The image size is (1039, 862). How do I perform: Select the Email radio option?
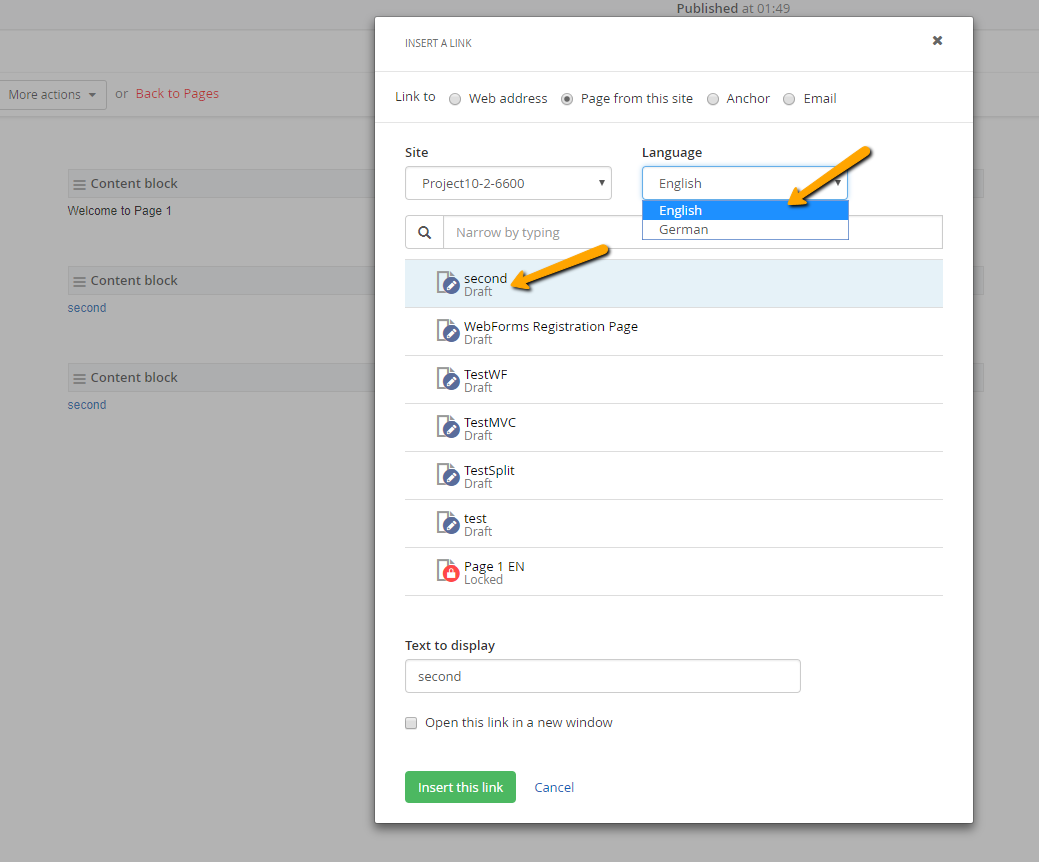(789, 99)
